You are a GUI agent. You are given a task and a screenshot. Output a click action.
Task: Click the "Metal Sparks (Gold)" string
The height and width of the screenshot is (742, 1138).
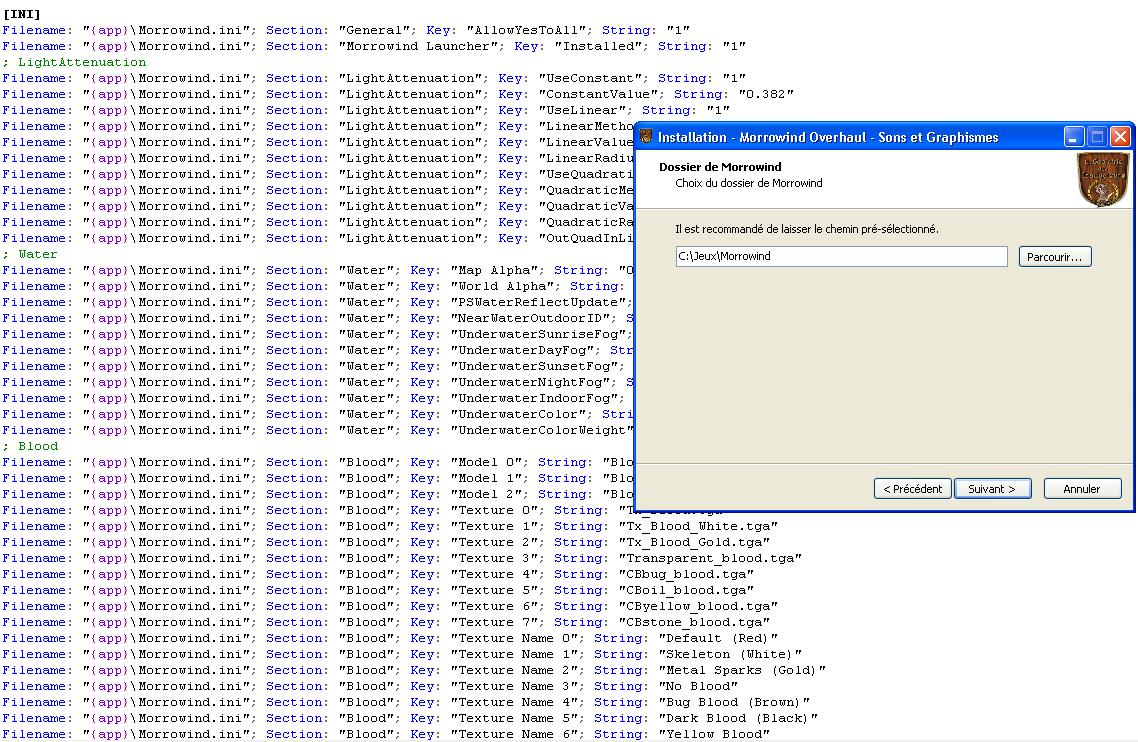tap(742, 670)
